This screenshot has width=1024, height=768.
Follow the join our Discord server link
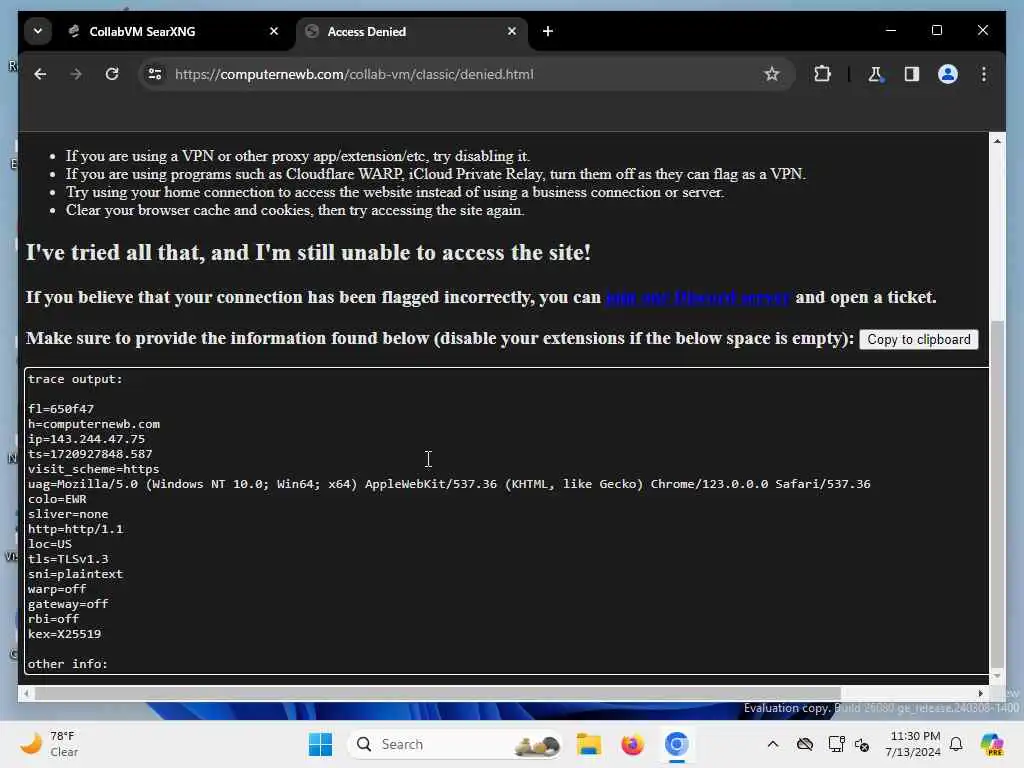pyautogui.click(x=697, y=297)
